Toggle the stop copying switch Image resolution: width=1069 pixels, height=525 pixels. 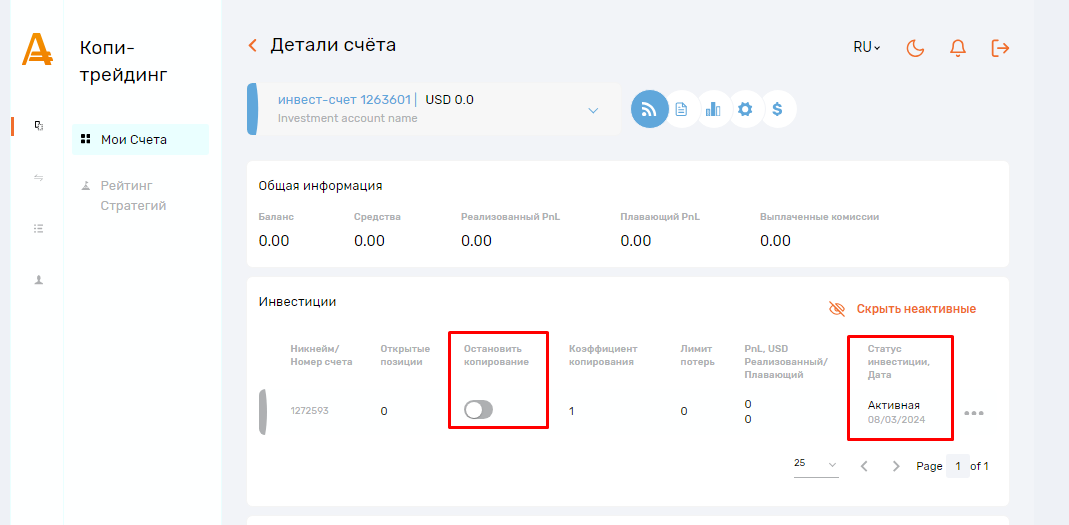tap(479, 409)
